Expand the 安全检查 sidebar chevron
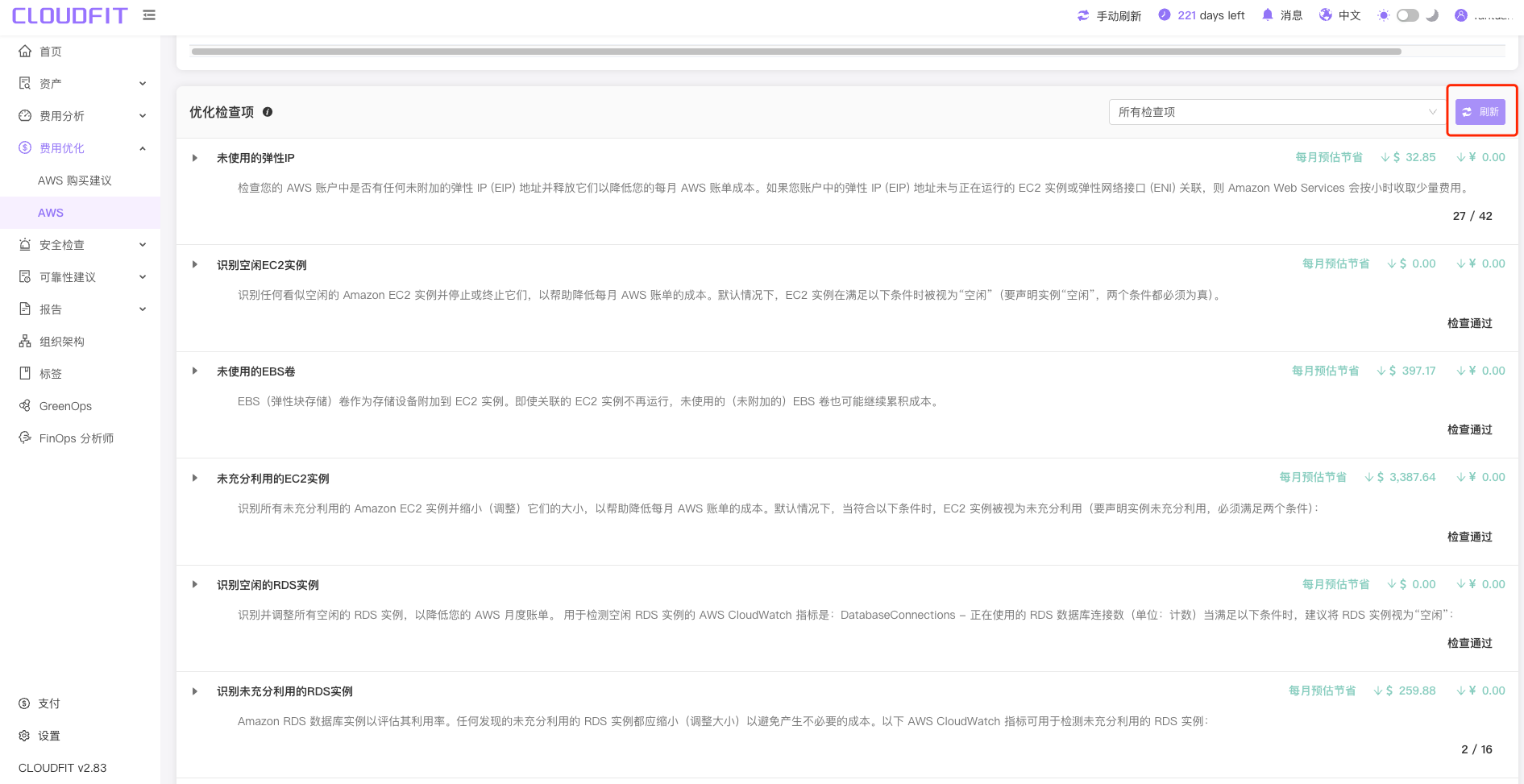This screenshot has width=1524, height=784. (143, 245)
